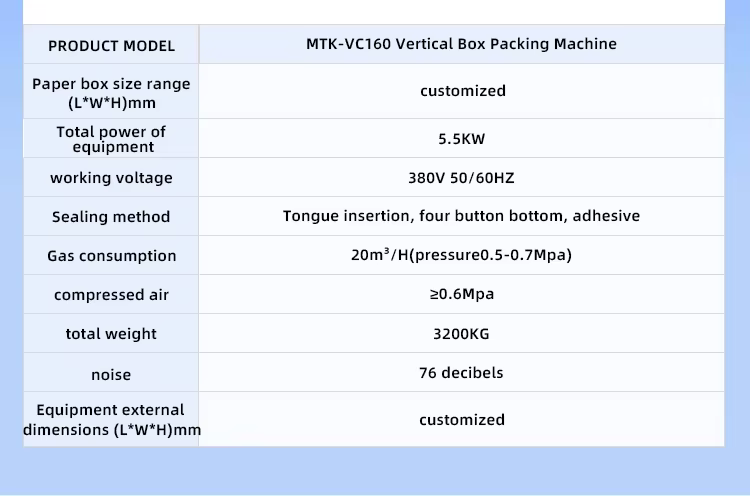Screen dimensions: 750x496
Task: Select the 3200KG weight value
Action: 462,334
